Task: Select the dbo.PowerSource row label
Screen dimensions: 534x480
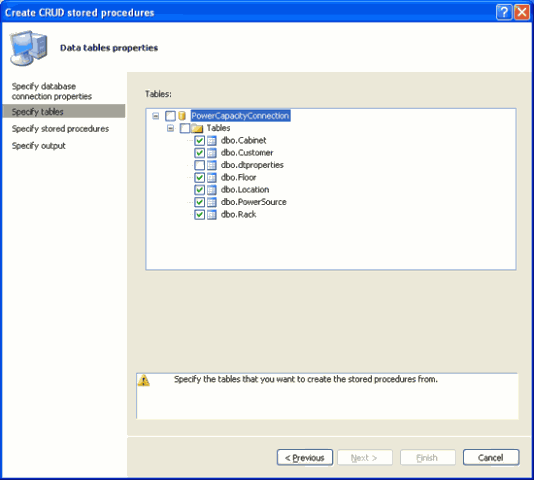Action: pyautogui.click(x=254, y=202)
